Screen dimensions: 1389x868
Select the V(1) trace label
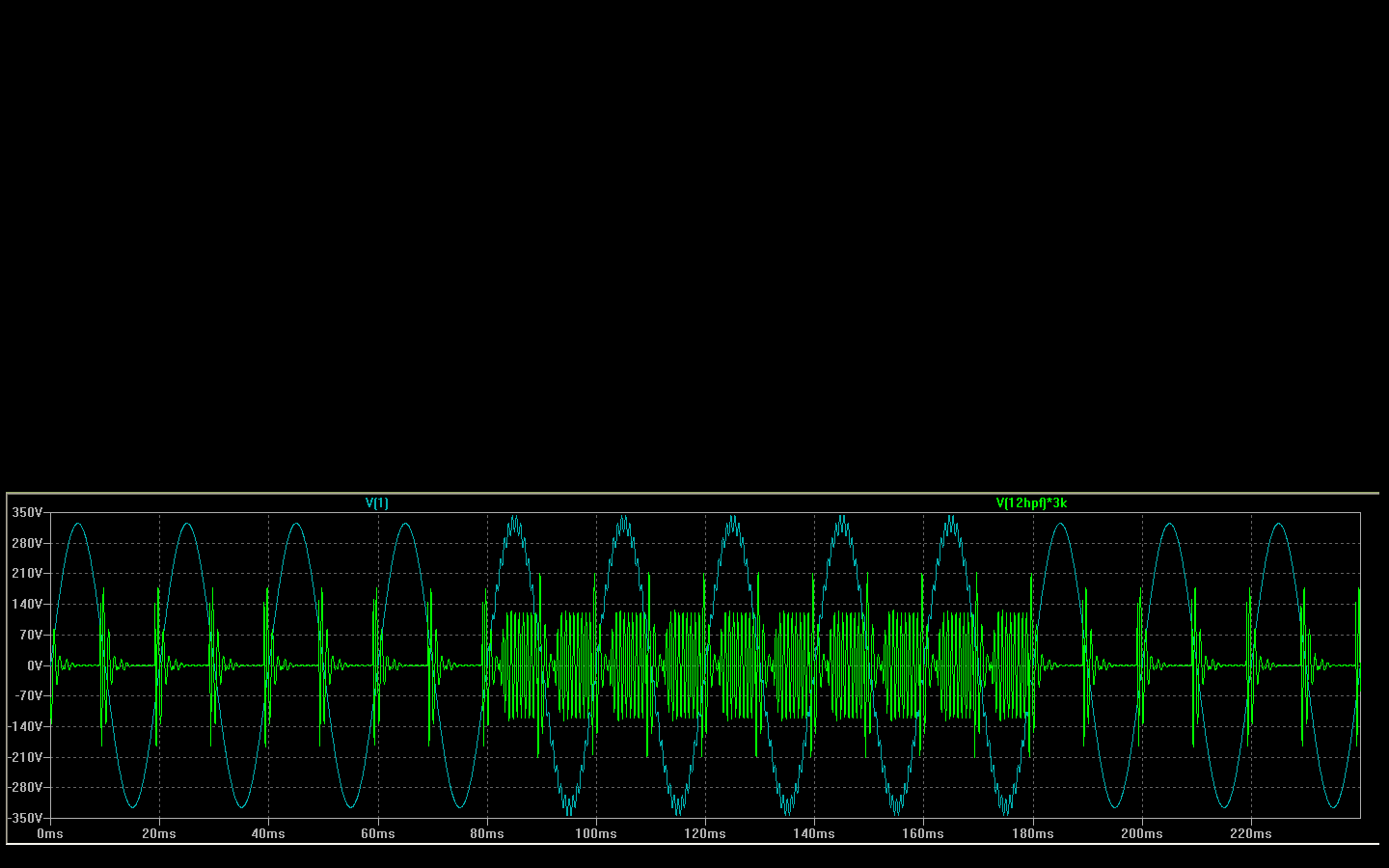377,503
